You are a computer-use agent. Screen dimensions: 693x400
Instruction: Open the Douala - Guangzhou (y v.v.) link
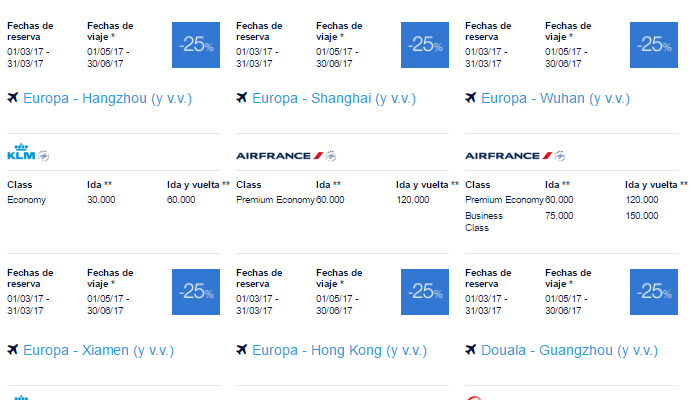[570, 350]
